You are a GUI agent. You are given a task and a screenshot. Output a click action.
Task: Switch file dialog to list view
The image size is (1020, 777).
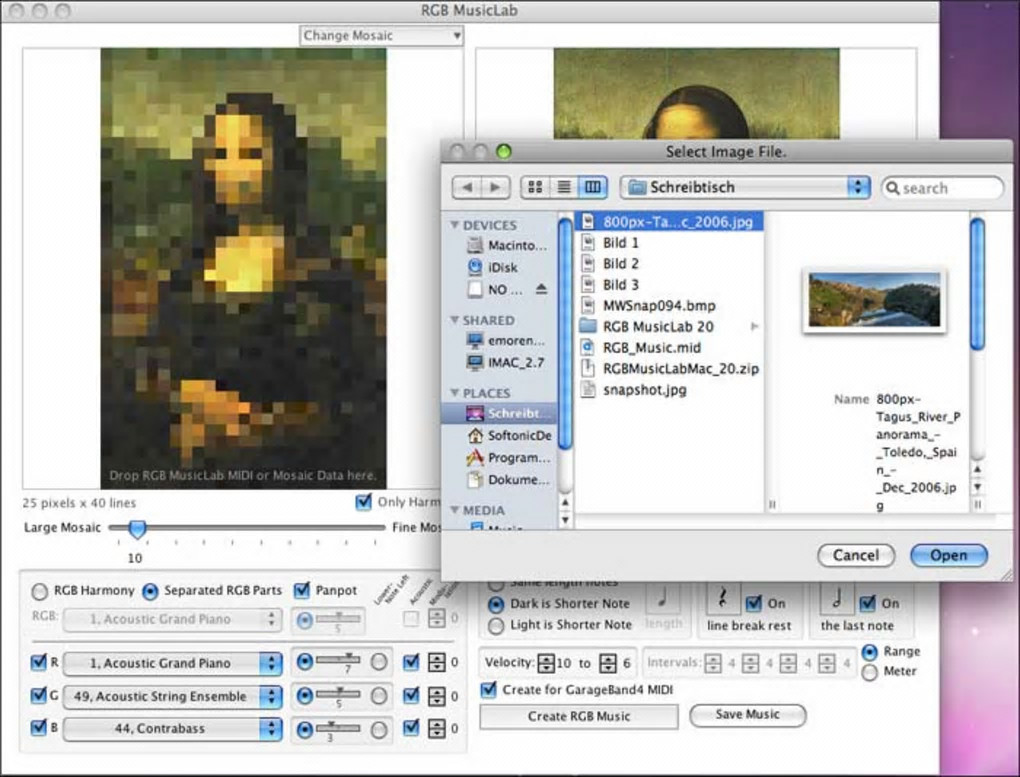click(564, 187)
